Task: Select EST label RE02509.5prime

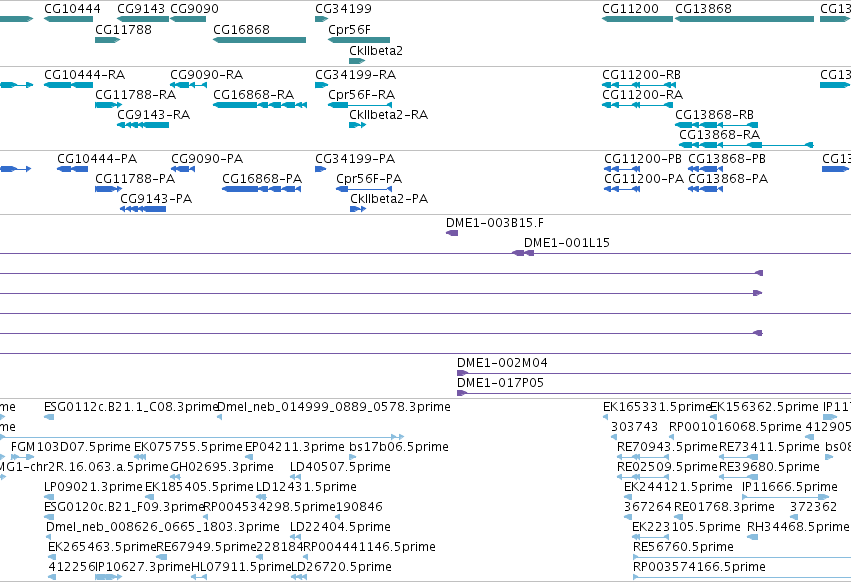Action: click(668, 467)
